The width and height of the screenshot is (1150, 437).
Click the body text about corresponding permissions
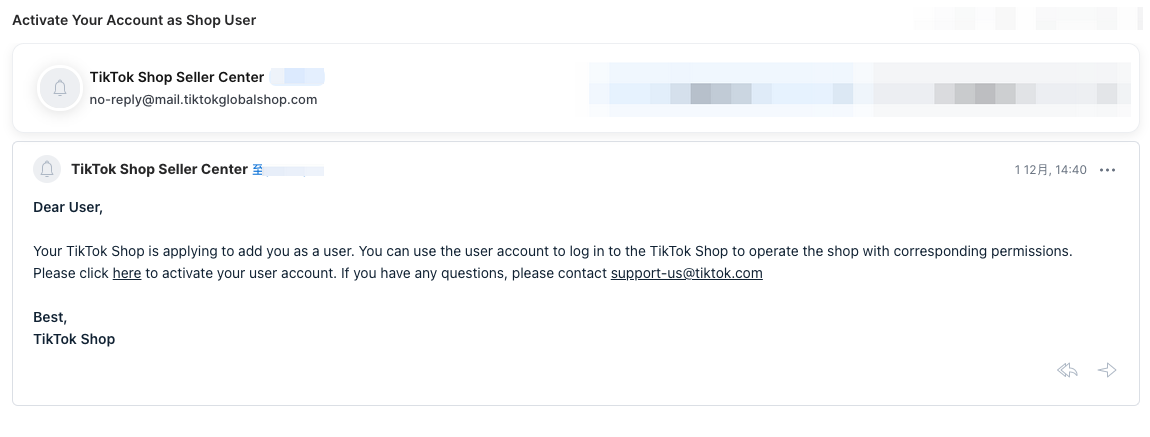[552, 251]
